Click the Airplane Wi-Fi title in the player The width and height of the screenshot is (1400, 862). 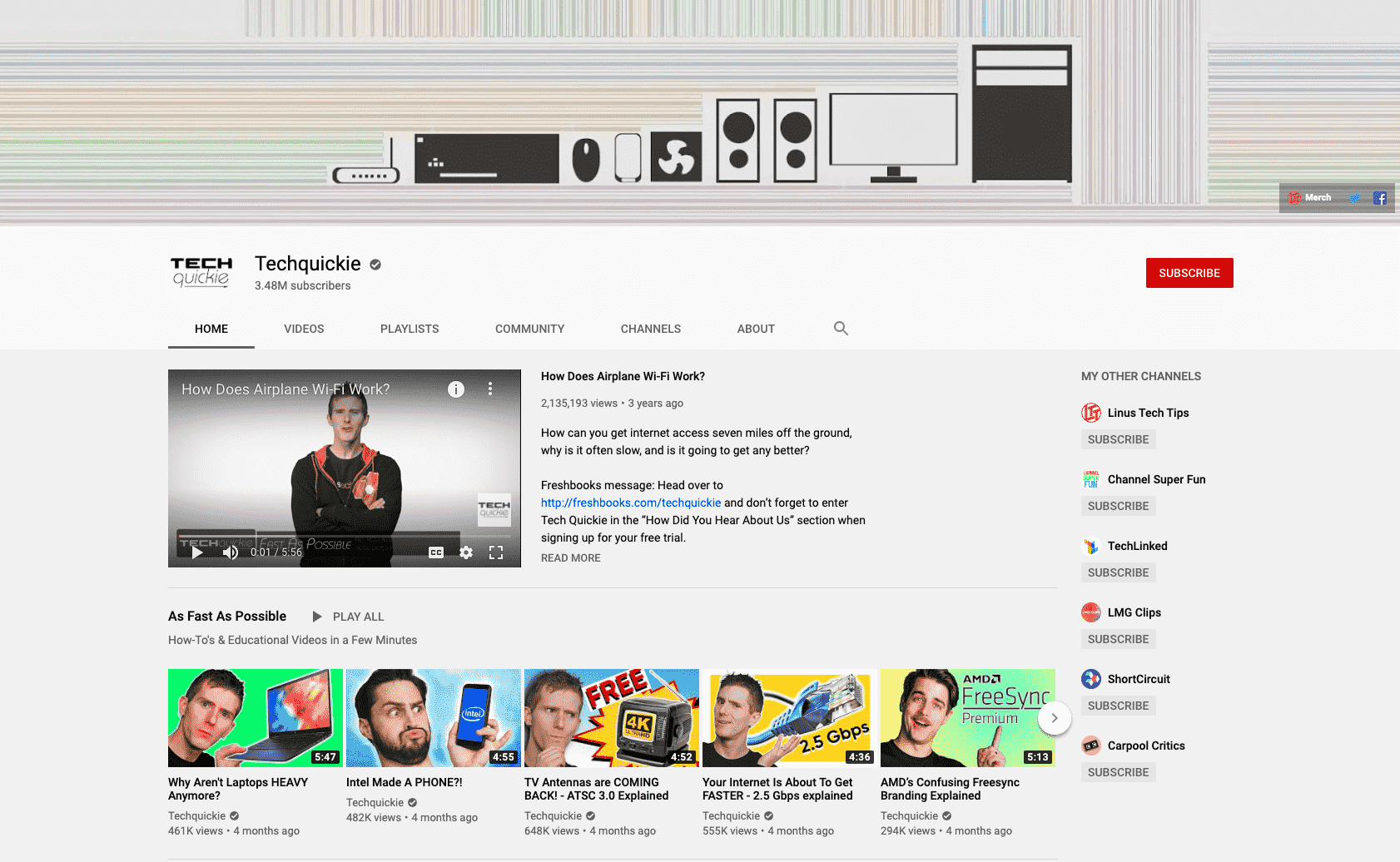pos(285,389)
